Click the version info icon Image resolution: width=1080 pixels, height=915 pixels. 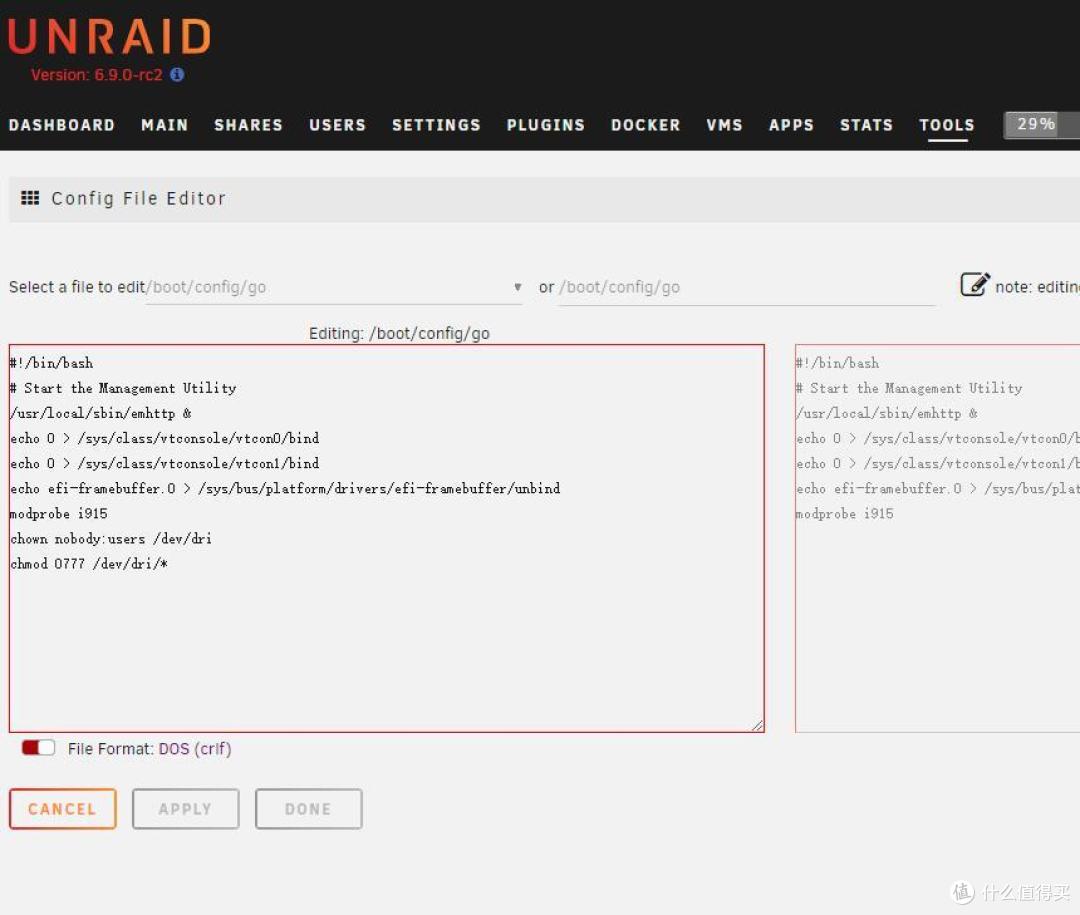[x=177, y=75]
